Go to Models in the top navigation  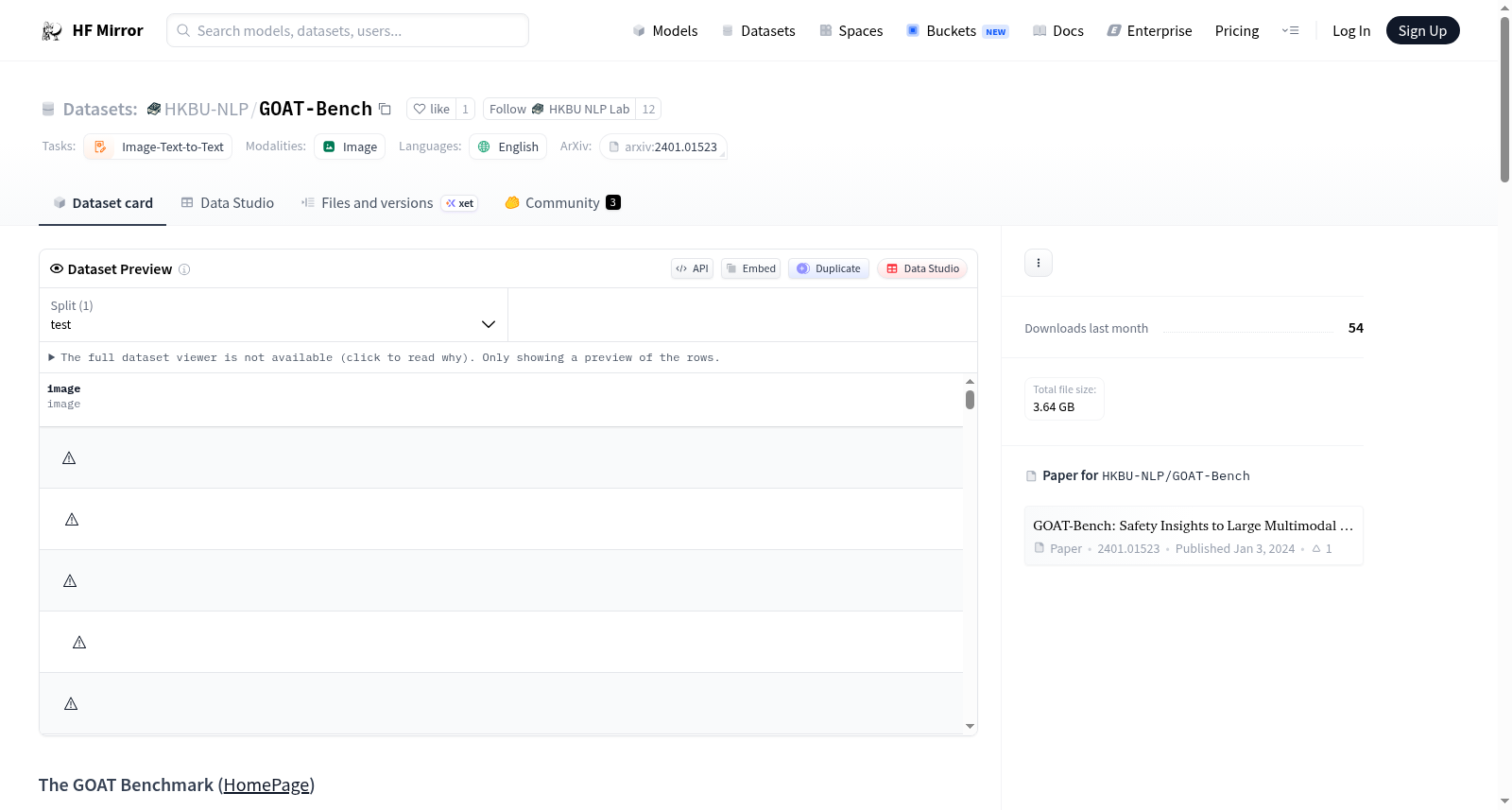665,30
